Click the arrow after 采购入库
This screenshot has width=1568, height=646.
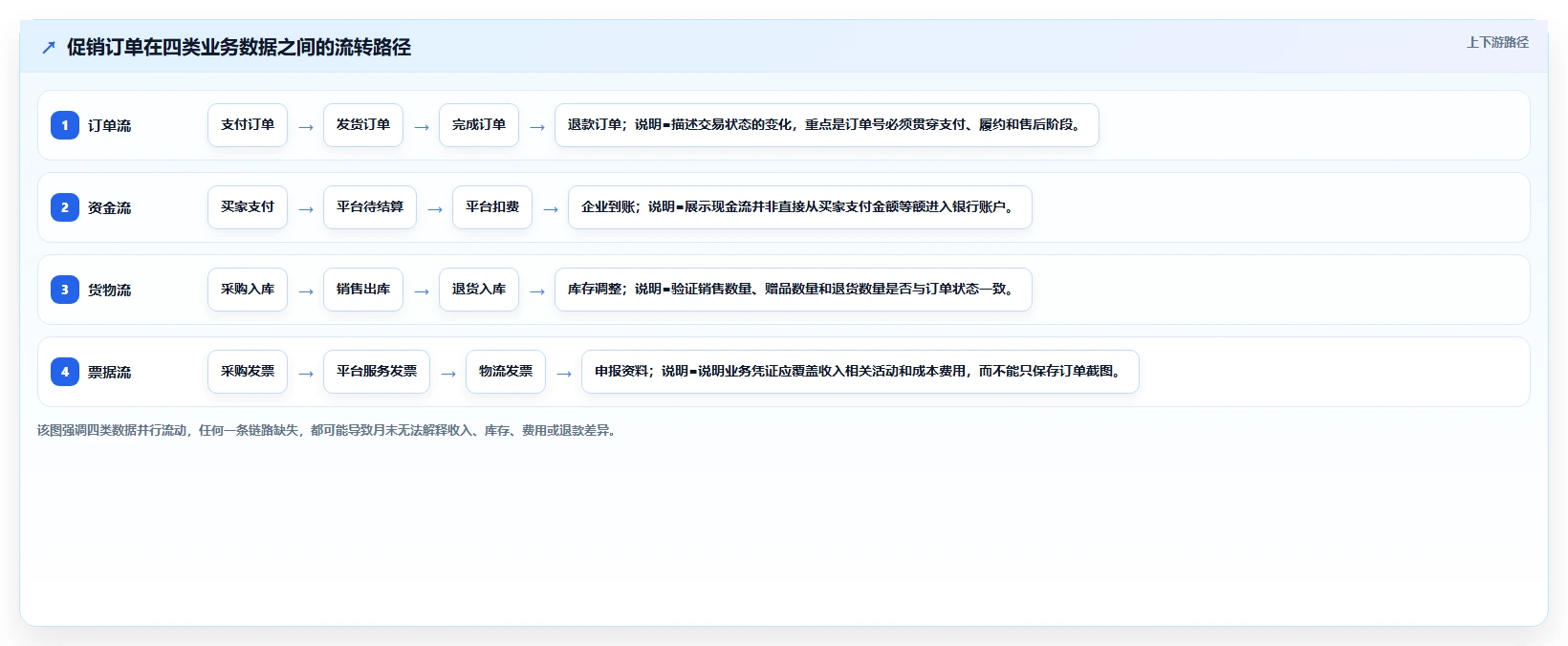pyautogui.click(x=306, y=291)
